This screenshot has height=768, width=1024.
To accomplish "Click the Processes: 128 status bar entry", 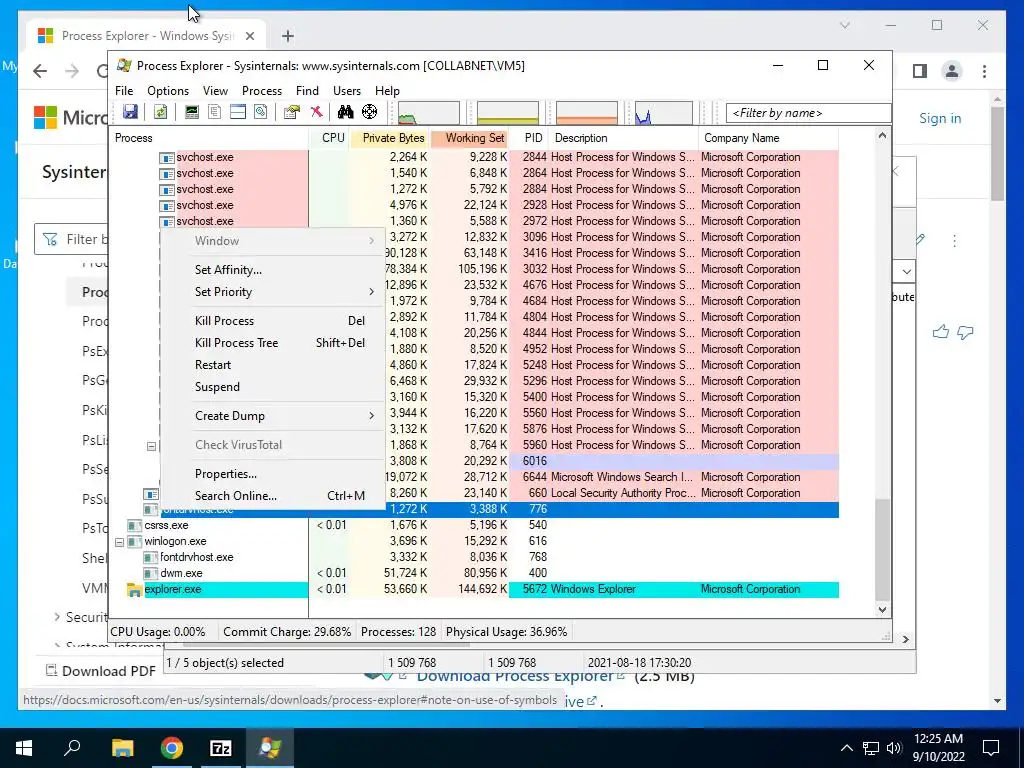I will (398, 632).
